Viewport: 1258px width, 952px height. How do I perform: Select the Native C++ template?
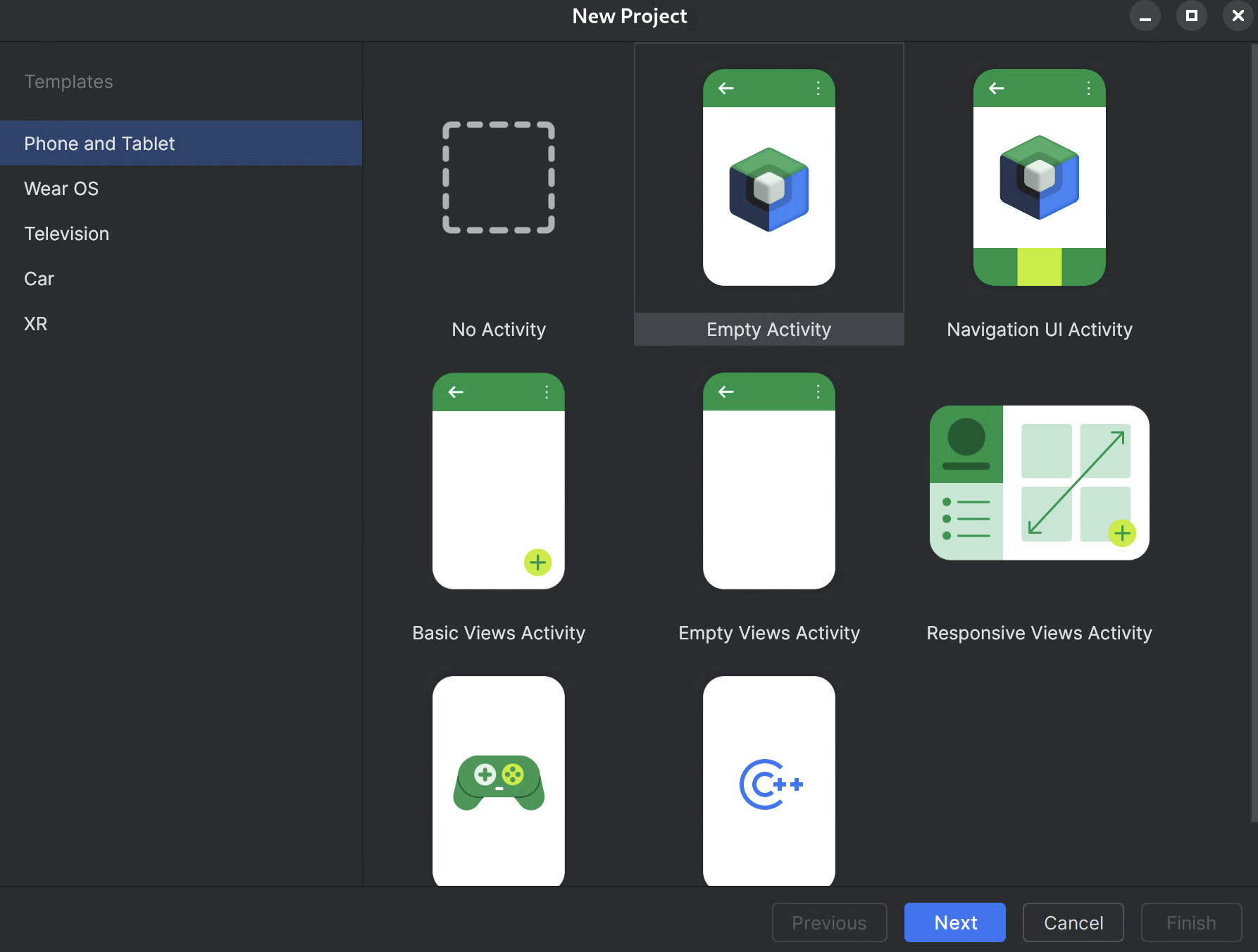click(x=768, y=782)
